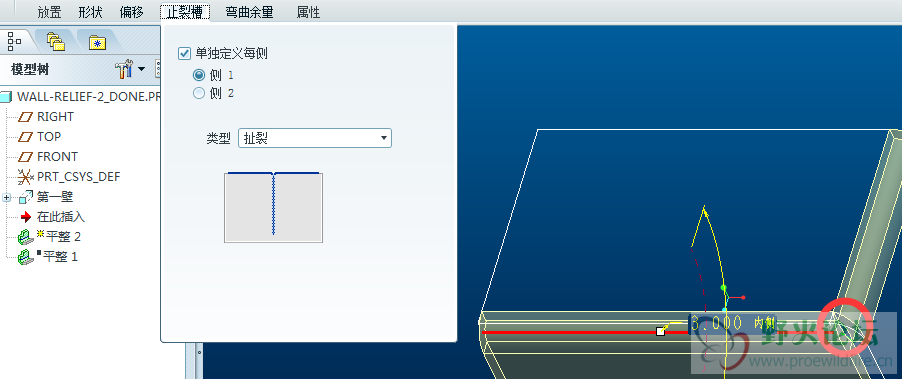Screen dimensions: 902x379
Task: Open the folder browser tab icon
Action: point(55,41)
